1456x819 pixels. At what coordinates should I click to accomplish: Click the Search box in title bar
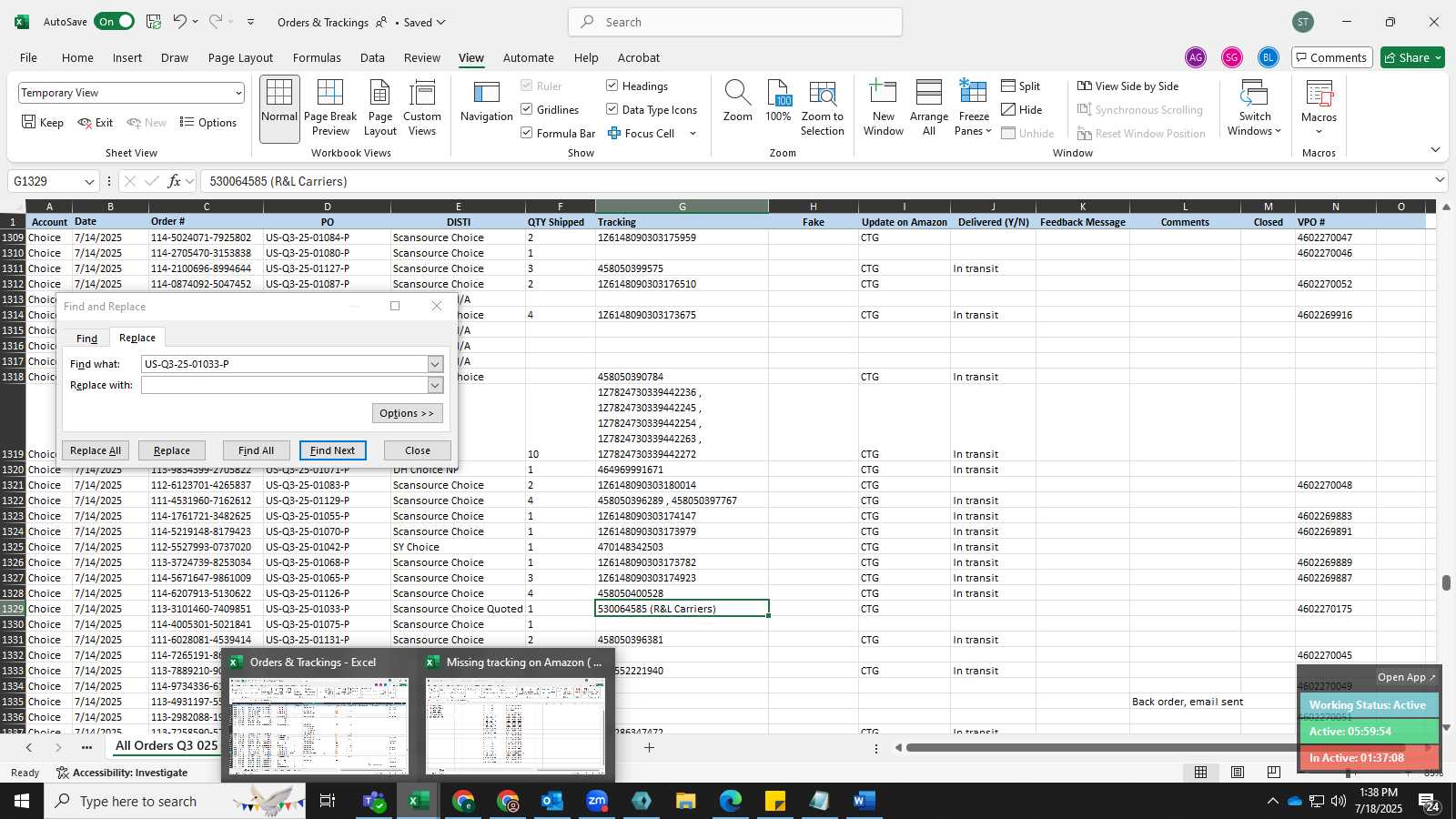735,22
